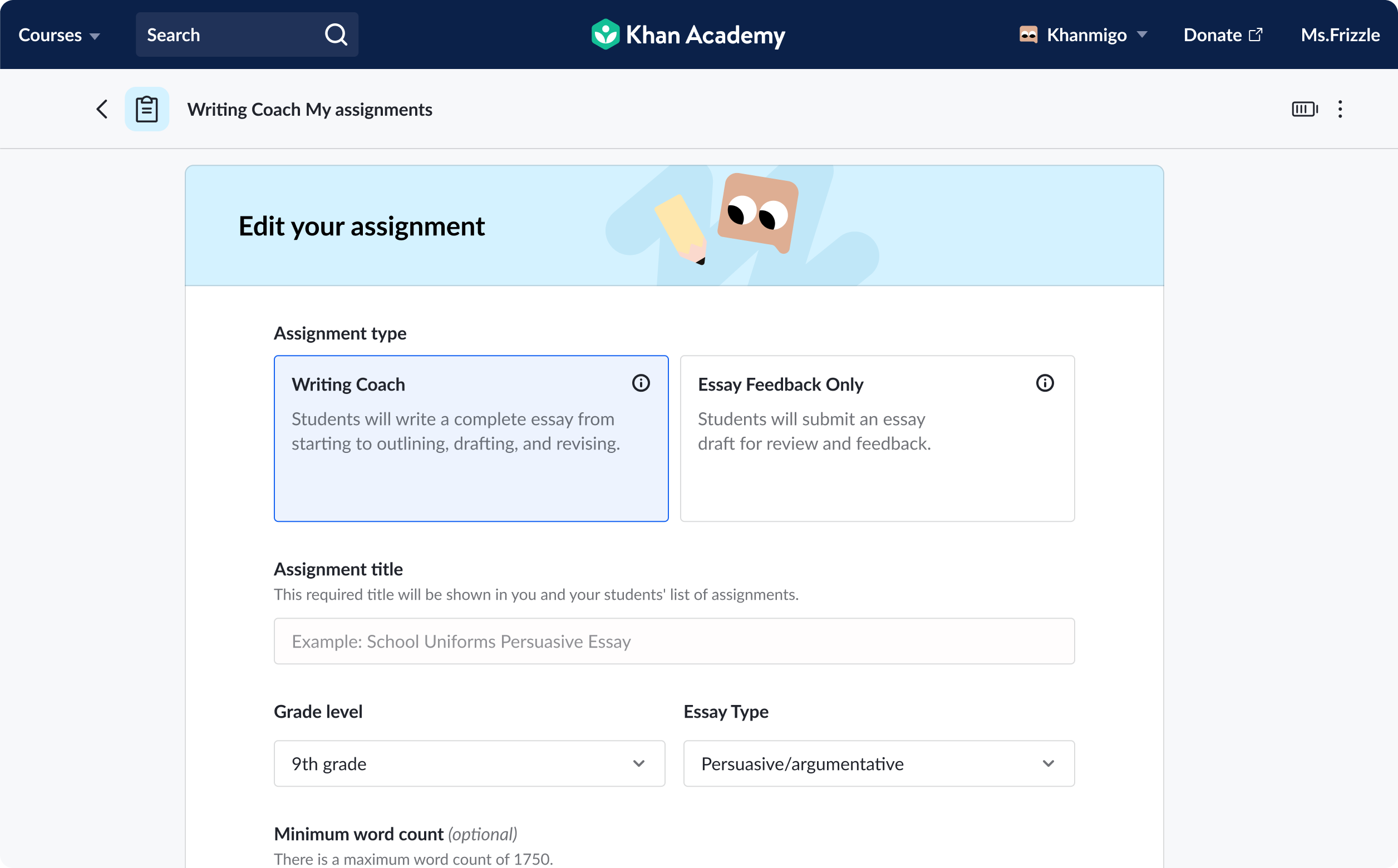
Task: Click the Minimum word count (optional) label
Action: point(396,834)
